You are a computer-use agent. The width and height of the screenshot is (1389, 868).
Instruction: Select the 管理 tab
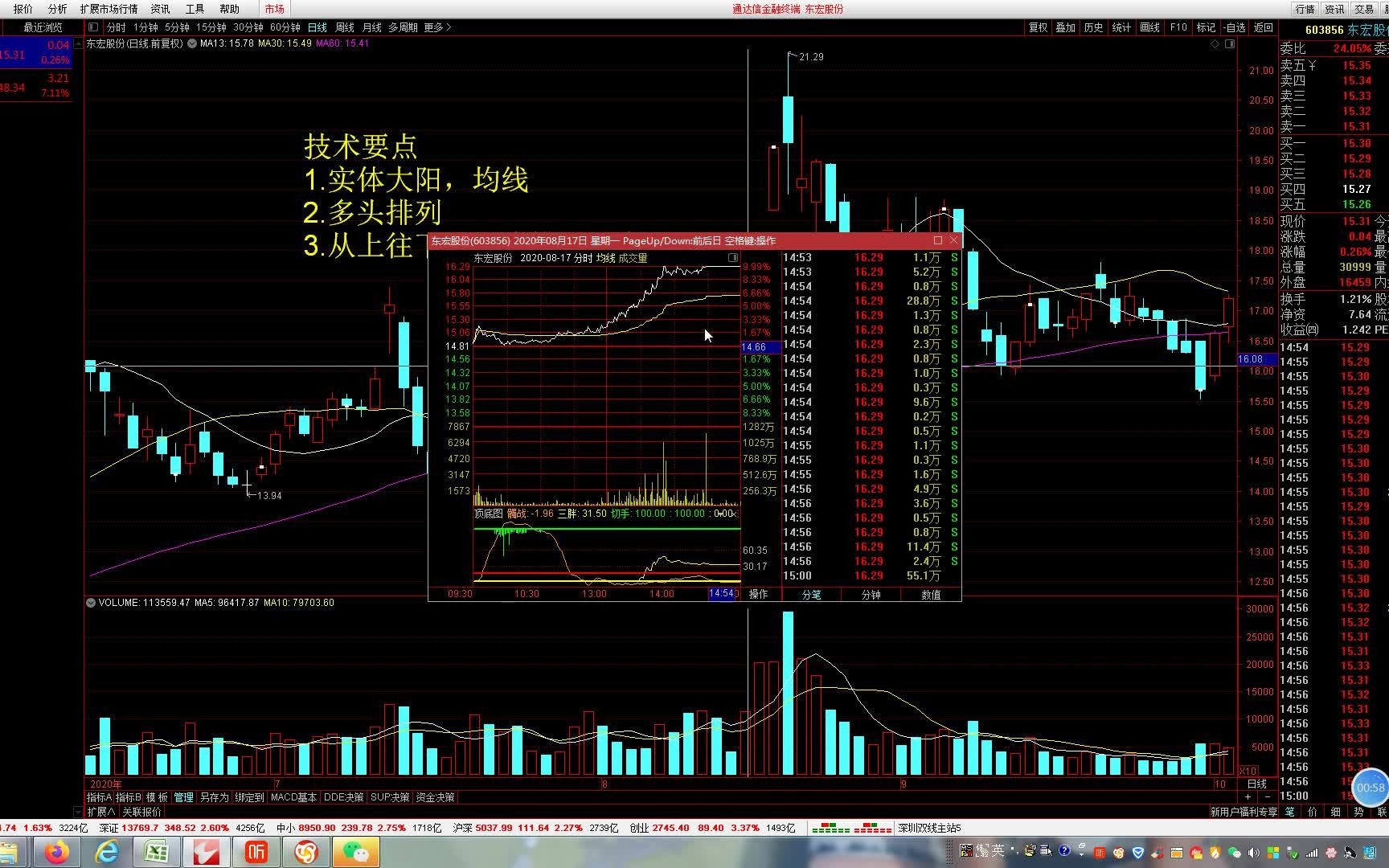[184, 797]
